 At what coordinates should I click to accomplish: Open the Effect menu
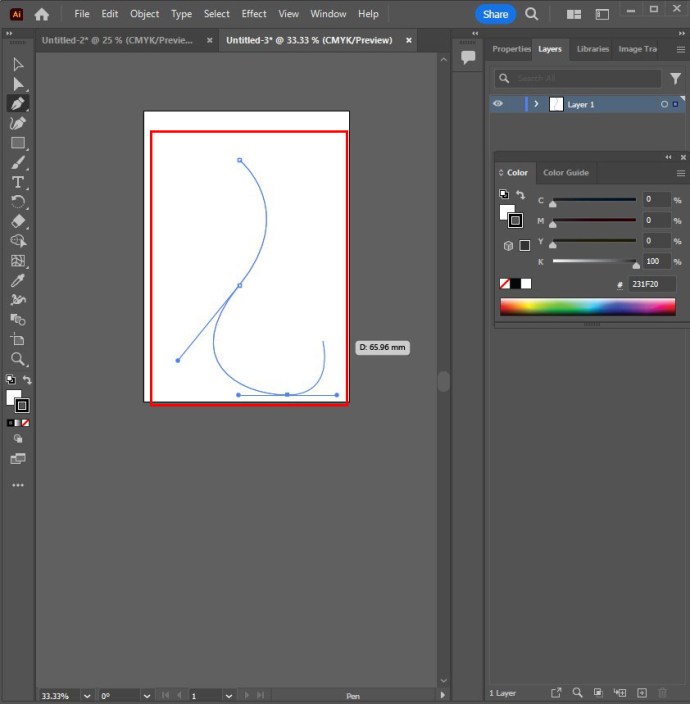click(x=254, y=14)
